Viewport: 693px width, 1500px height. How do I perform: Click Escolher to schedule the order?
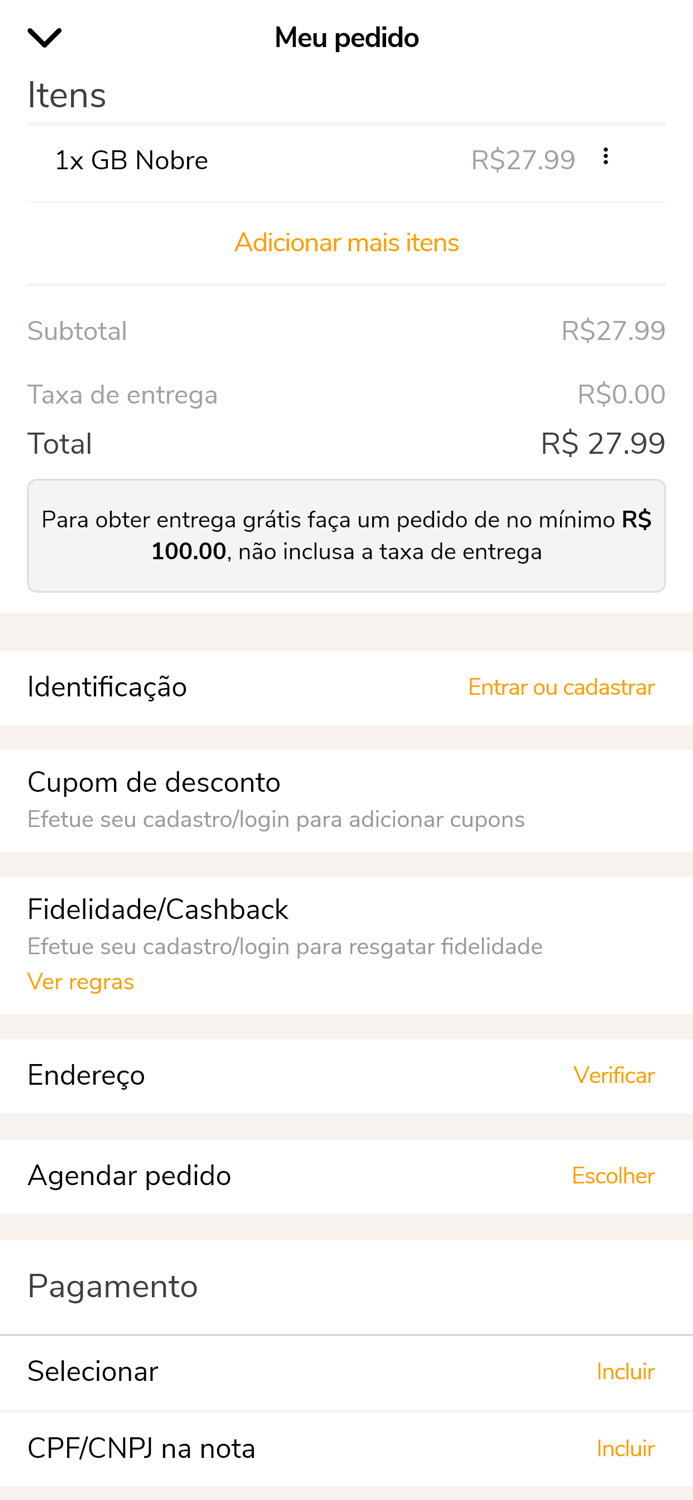point(613,1175)
